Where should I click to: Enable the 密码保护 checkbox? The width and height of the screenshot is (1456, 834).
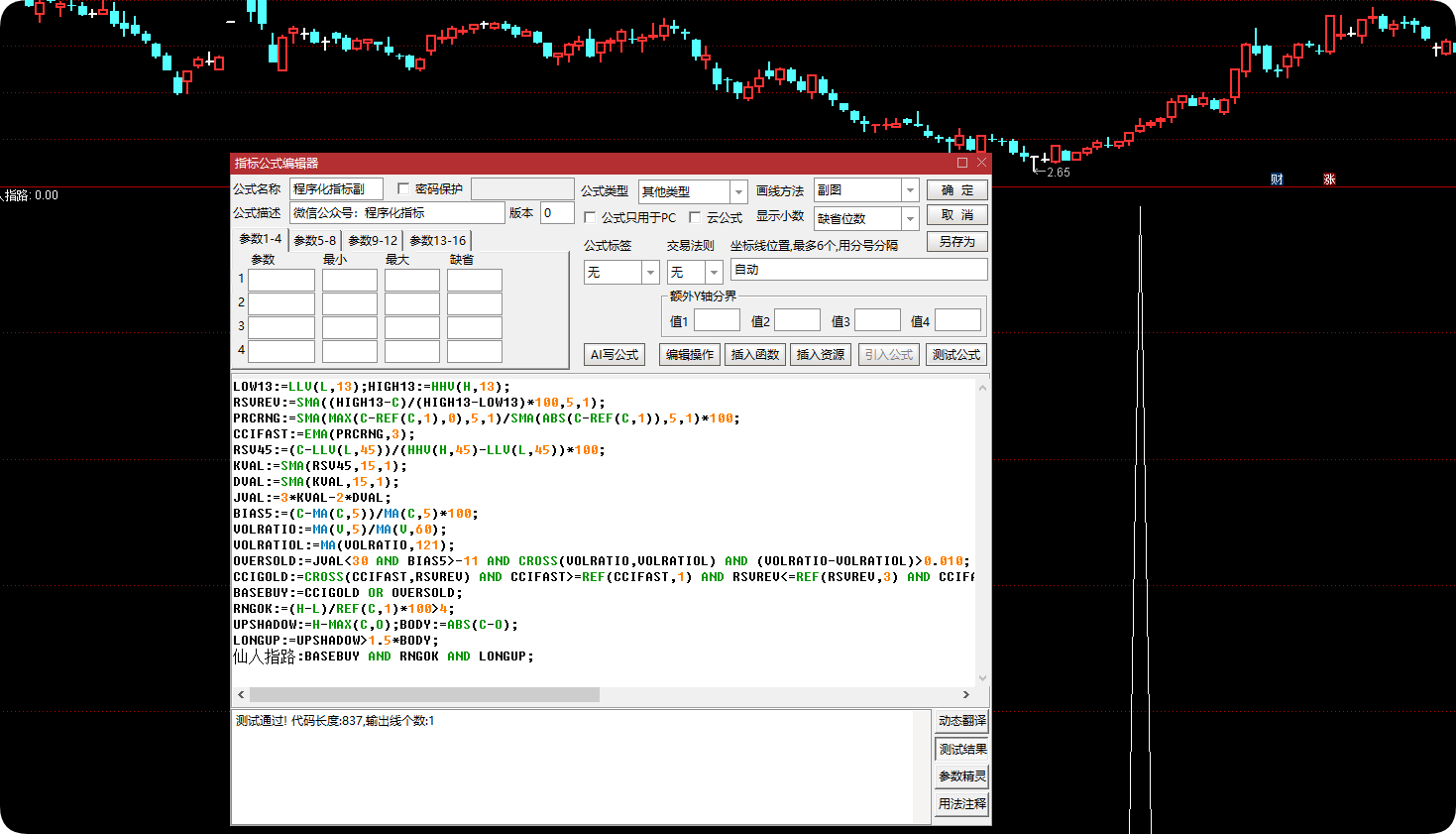click(403, 188)
